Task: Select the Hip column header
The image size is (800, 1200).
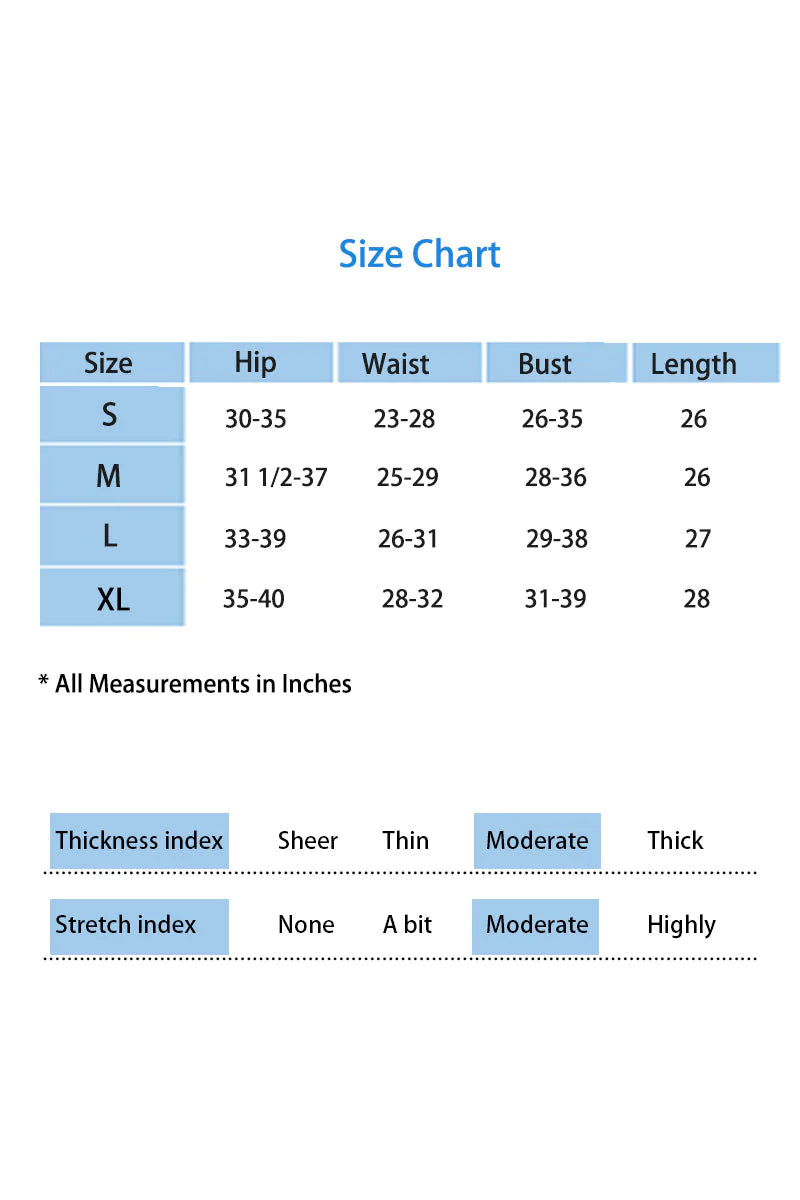Action: [256, 362]
